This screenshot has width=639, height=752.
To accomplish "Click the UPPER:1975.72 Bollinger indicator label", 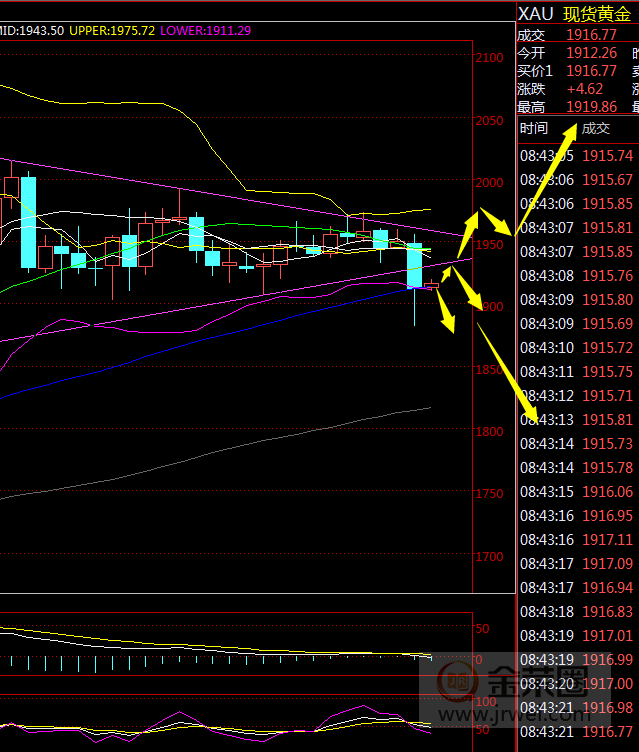I will coord(112,31).
